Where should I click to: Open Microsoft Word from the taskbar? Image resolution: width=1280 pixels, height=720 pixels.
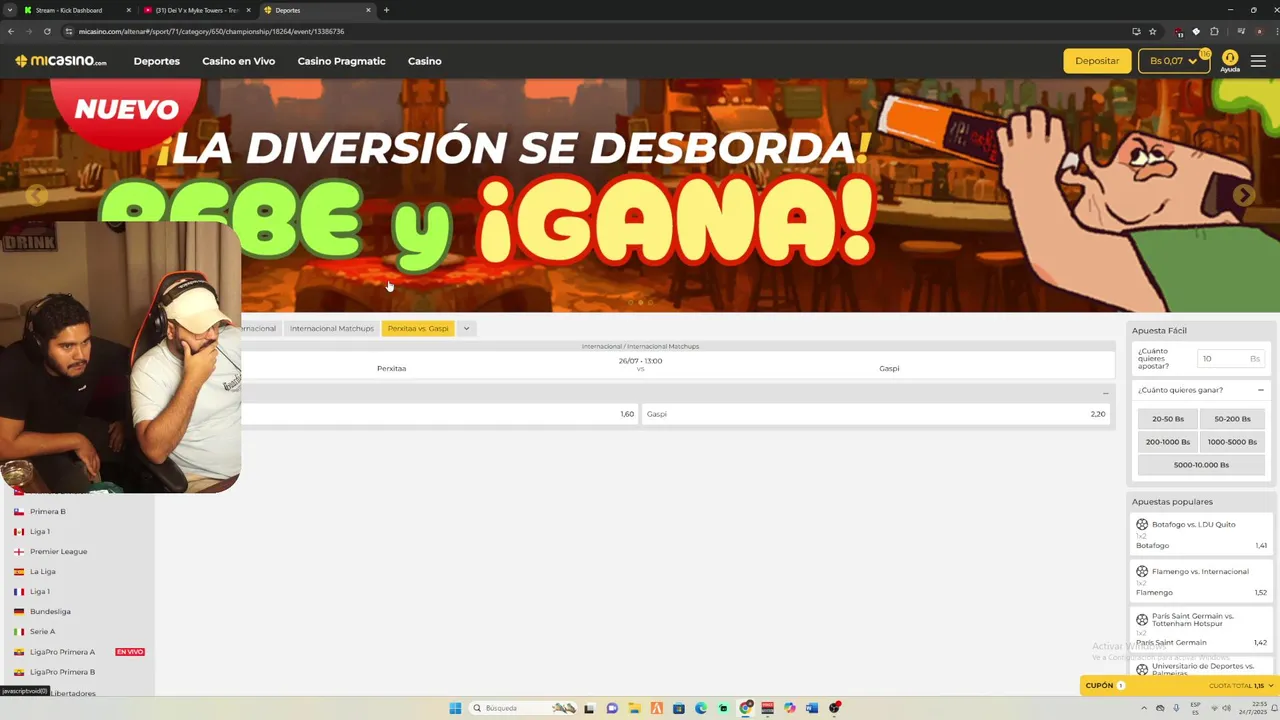pyautogui.click(x=812, y=708)
